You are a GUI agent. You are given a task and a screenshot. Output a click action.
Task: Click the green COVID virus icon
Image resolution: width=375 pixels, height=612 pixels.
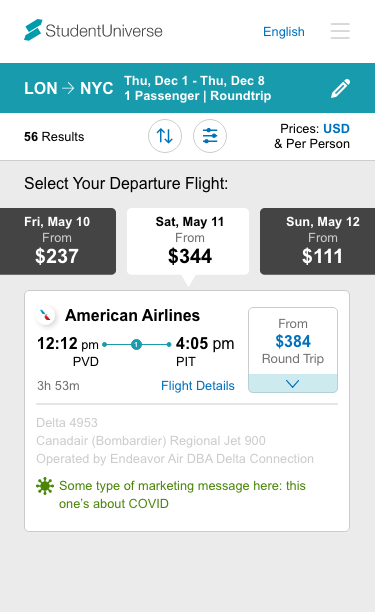[45, 486]
